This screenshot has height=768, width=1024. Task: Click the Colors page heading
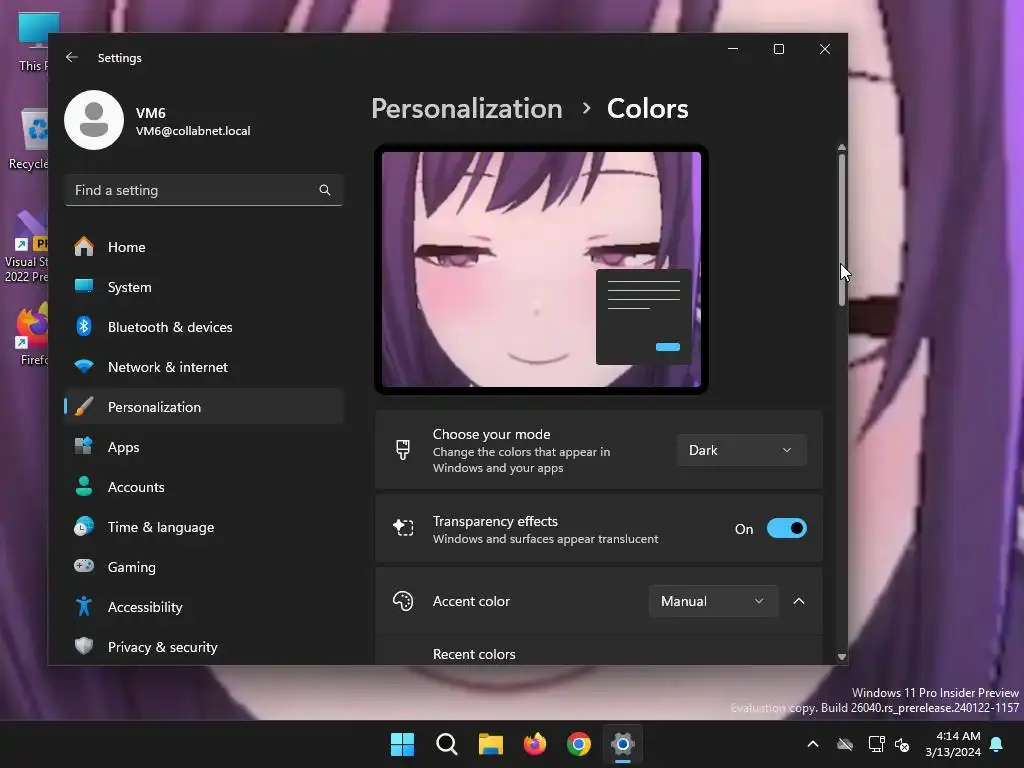click(647, 108)
